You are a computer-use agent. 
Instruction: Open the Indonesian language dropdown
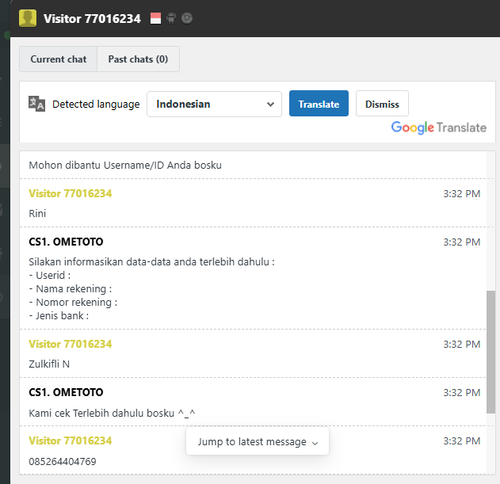pyautogui.click(x=214, y=104)
